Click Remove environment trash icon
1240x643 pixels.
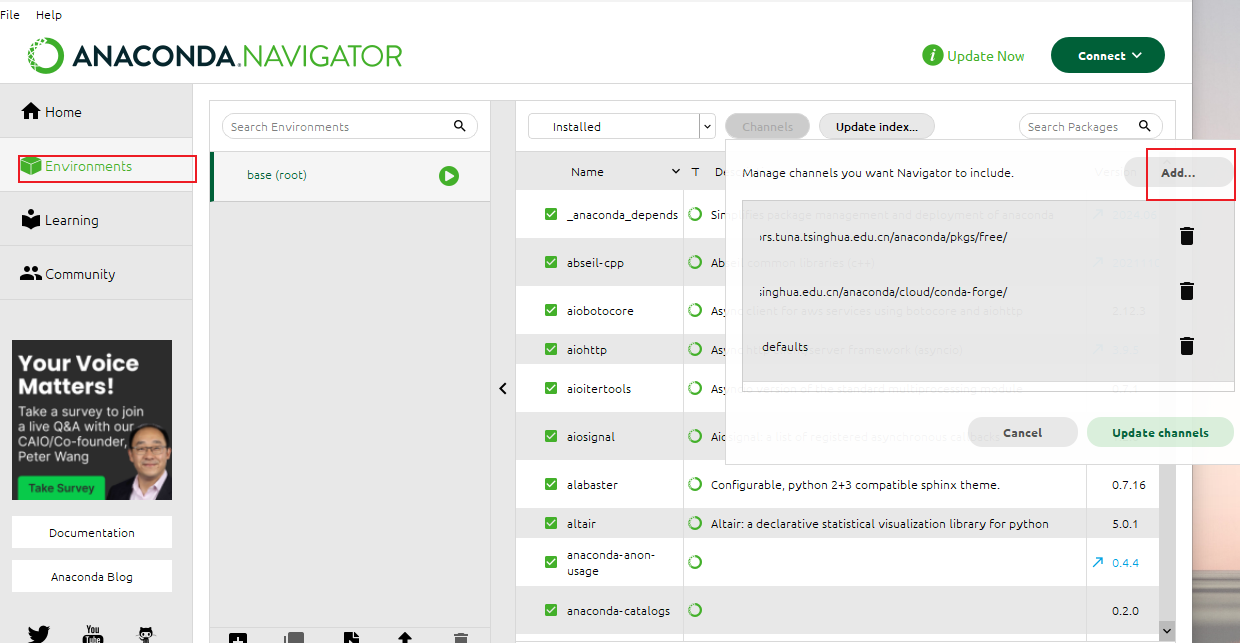click(460, 638)
